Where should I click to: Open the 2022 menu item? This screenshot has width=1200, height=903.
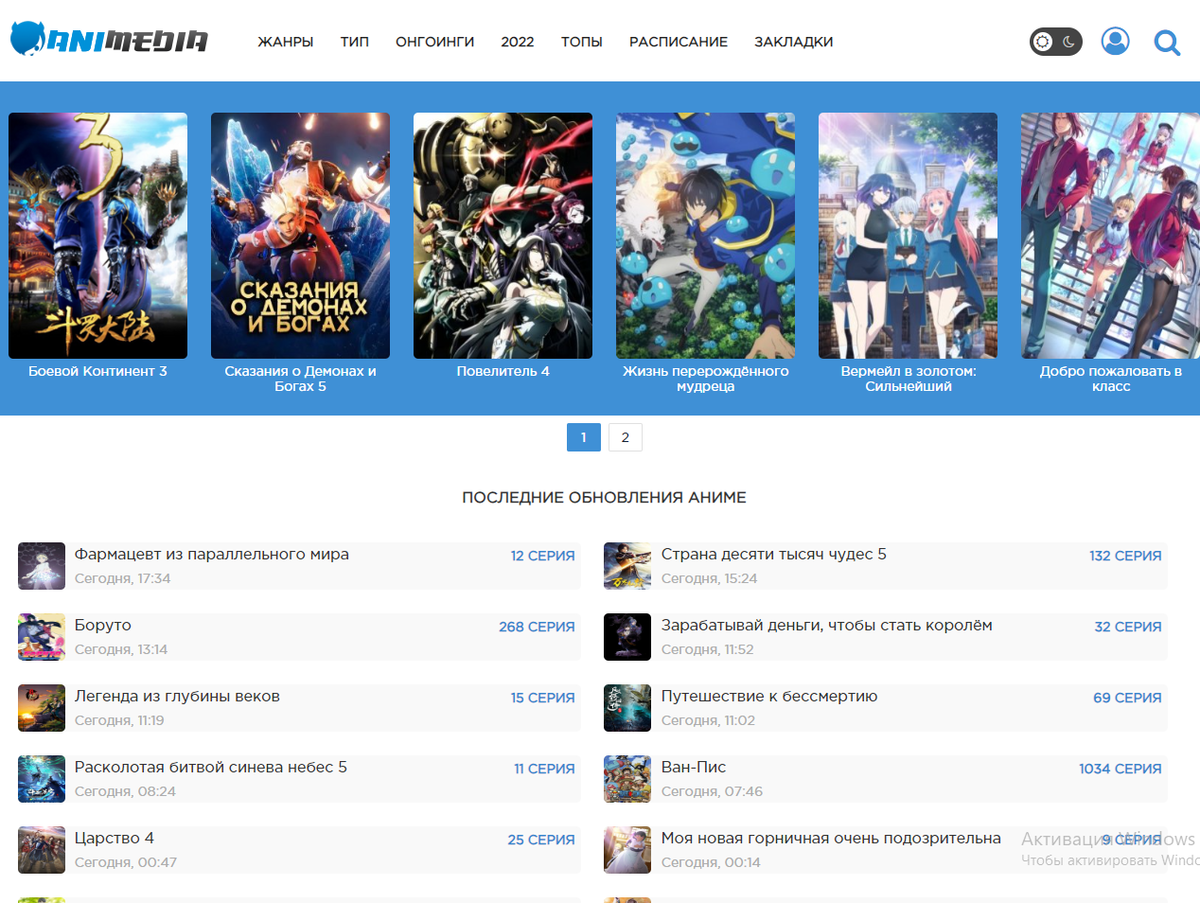(518, 42)
